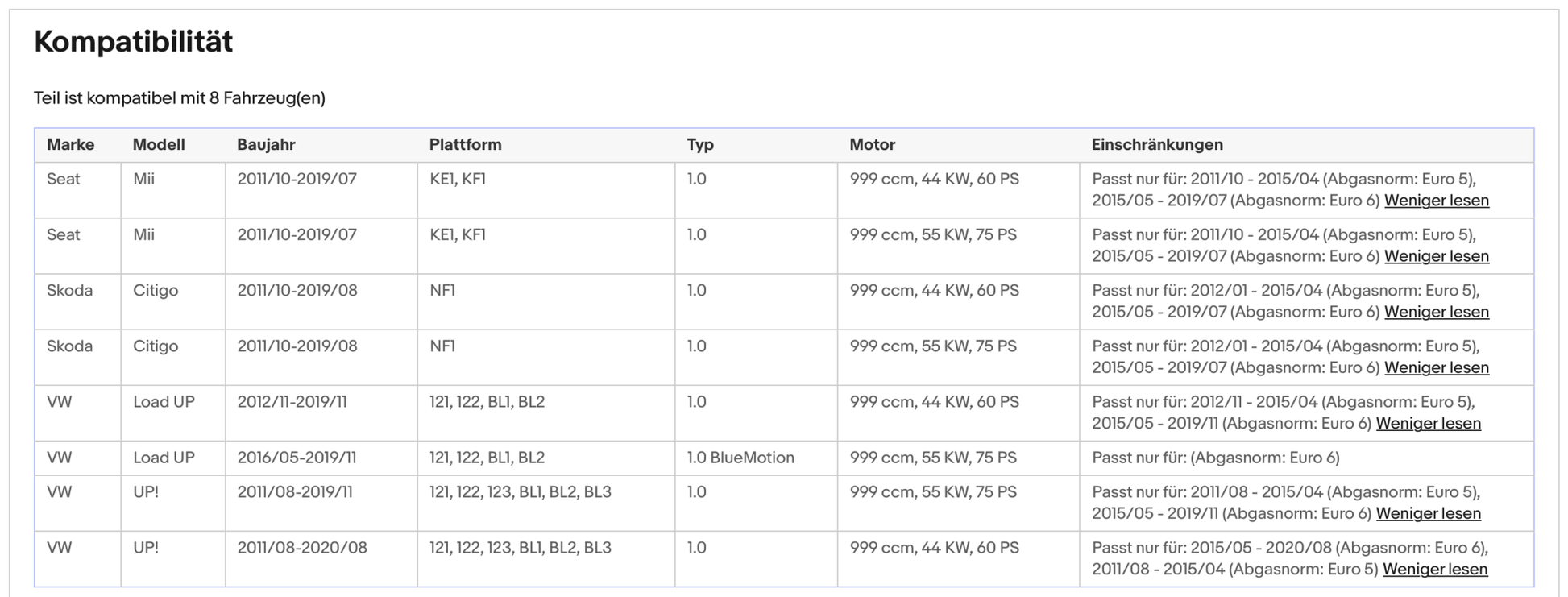1568x597 pixels.
Task: Click the Marke column header
Action: (x=70, y=145)
